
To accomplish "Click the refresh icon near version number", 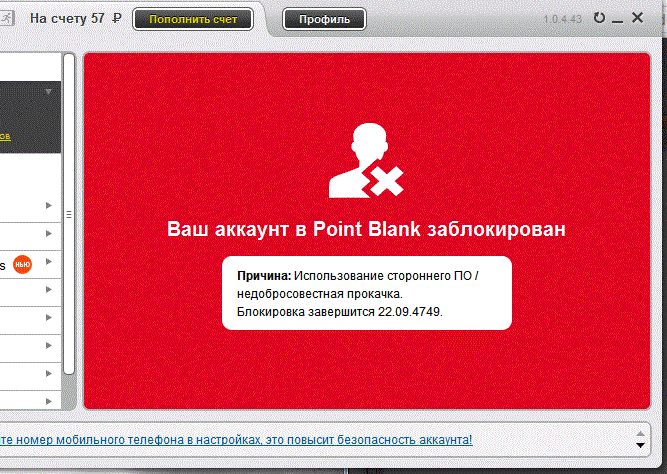I will click(599, 18).
